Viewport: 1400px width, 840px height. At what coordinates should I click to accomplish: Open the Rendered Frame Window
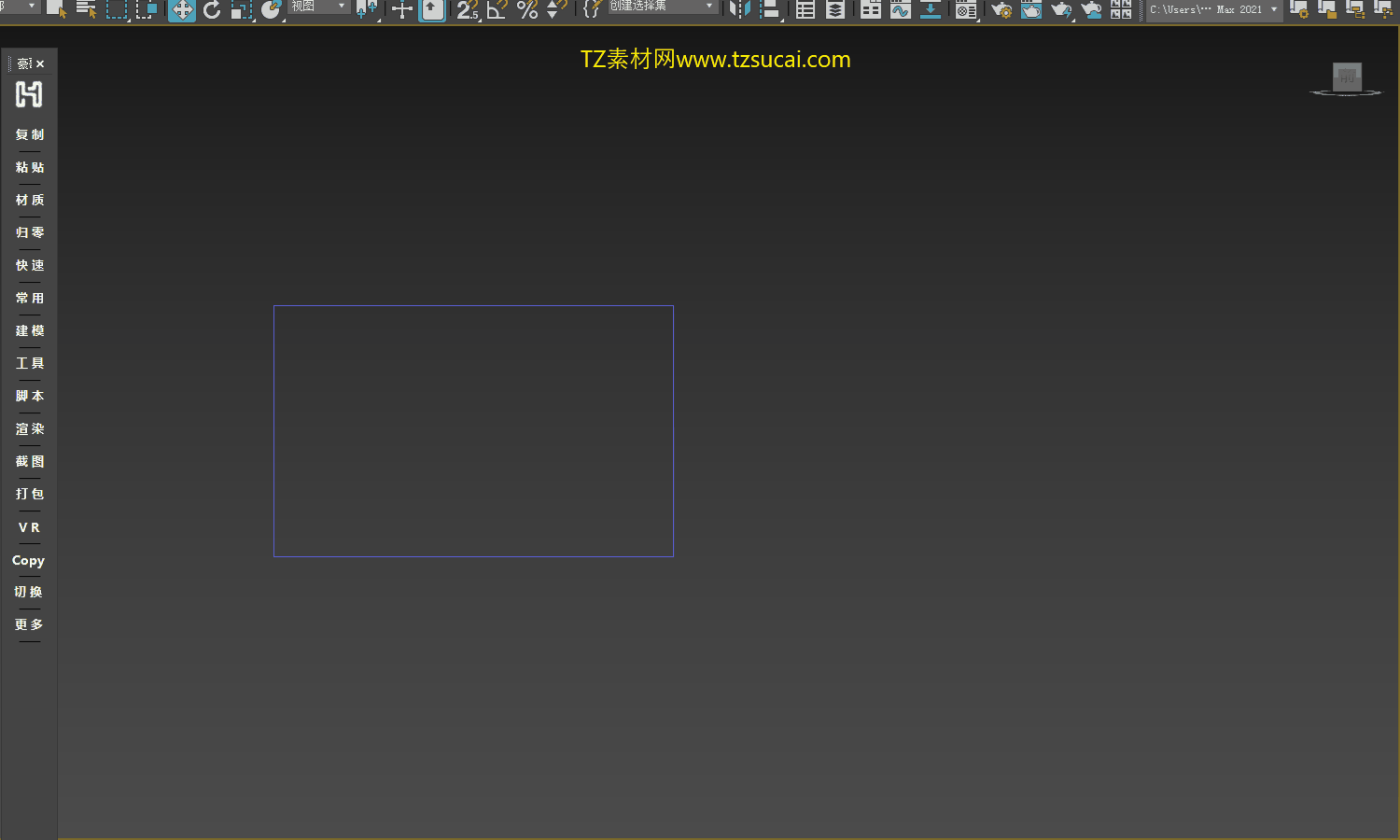pos(1031,9)
